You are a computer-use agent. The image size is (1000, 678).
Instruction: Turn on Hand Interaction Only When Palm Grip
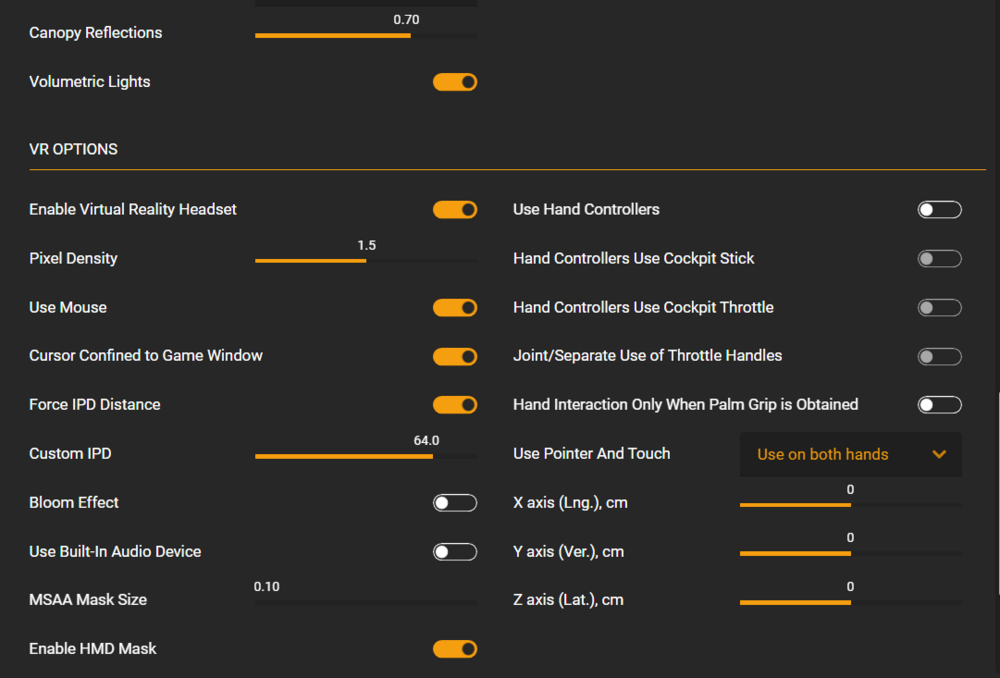point(940,405)
